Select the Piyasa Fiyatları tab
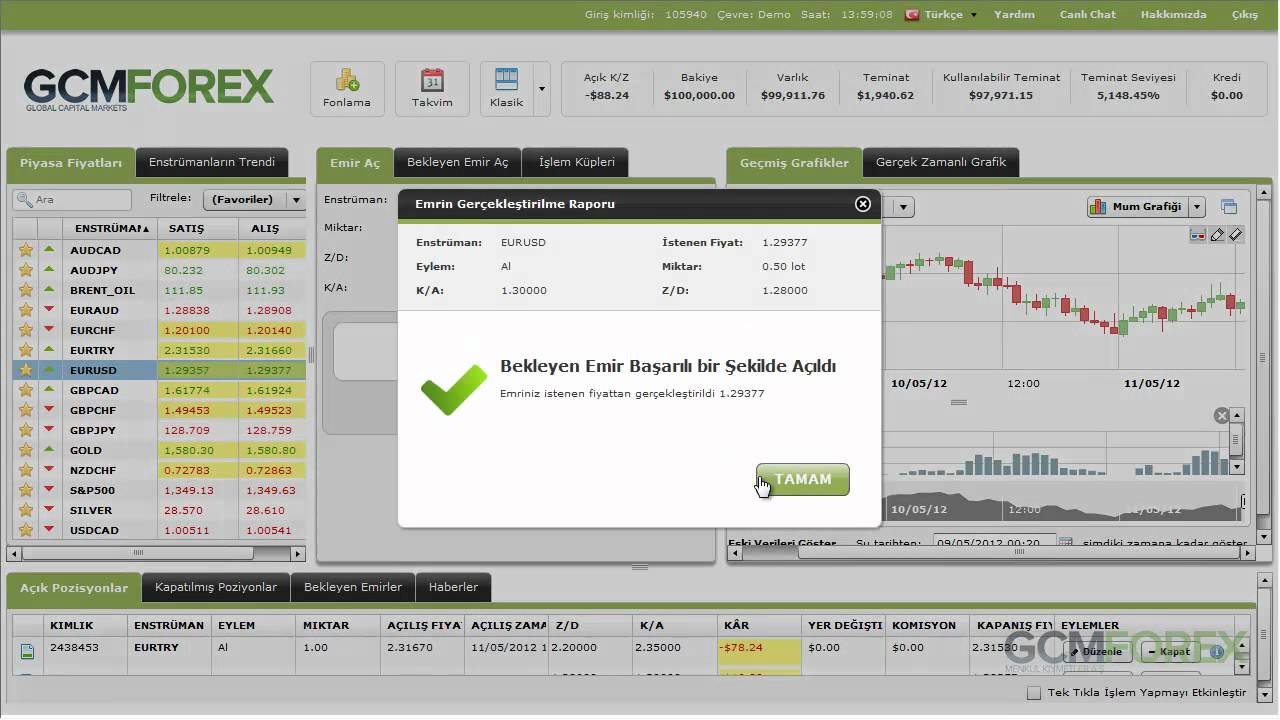This screenshot has width=1280, height=720. (x=71, y=162)
